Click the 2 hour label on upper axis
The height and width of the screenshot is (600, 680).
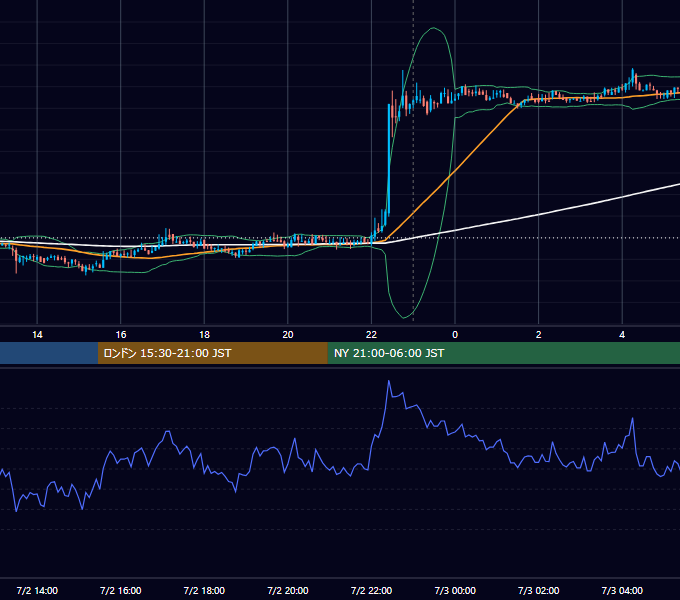[x=539, y=335]
